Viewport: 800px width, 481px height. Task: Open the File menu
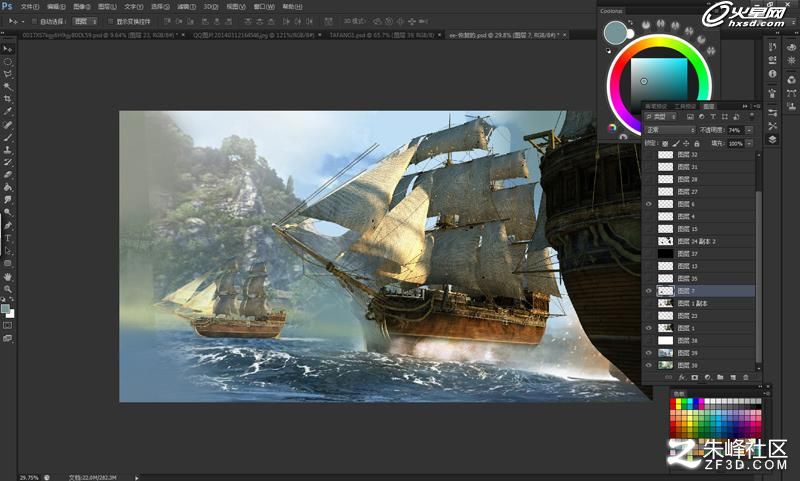point(30,7)
